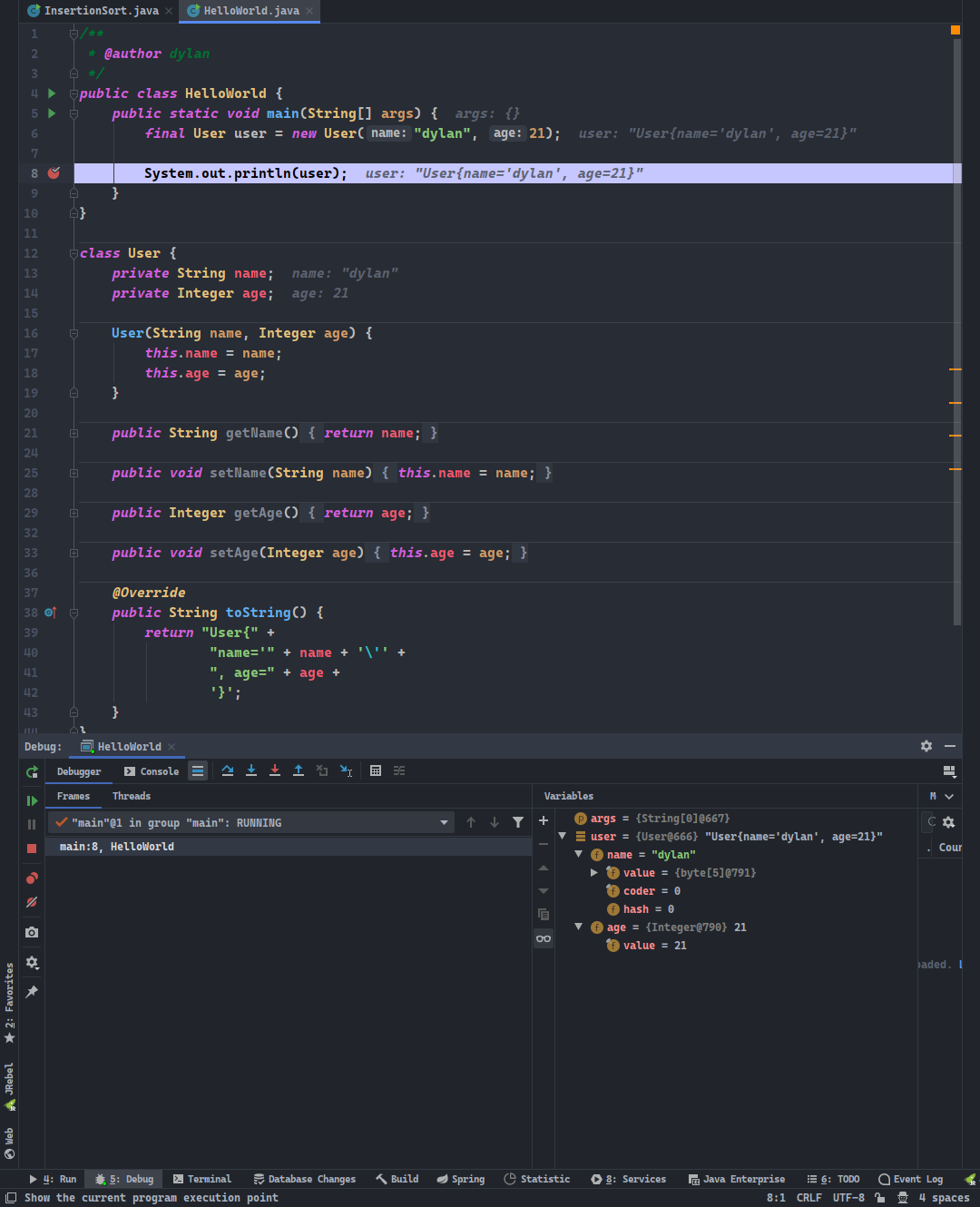Open the Threads tab

pyautogui.click(x=132, y=796)
